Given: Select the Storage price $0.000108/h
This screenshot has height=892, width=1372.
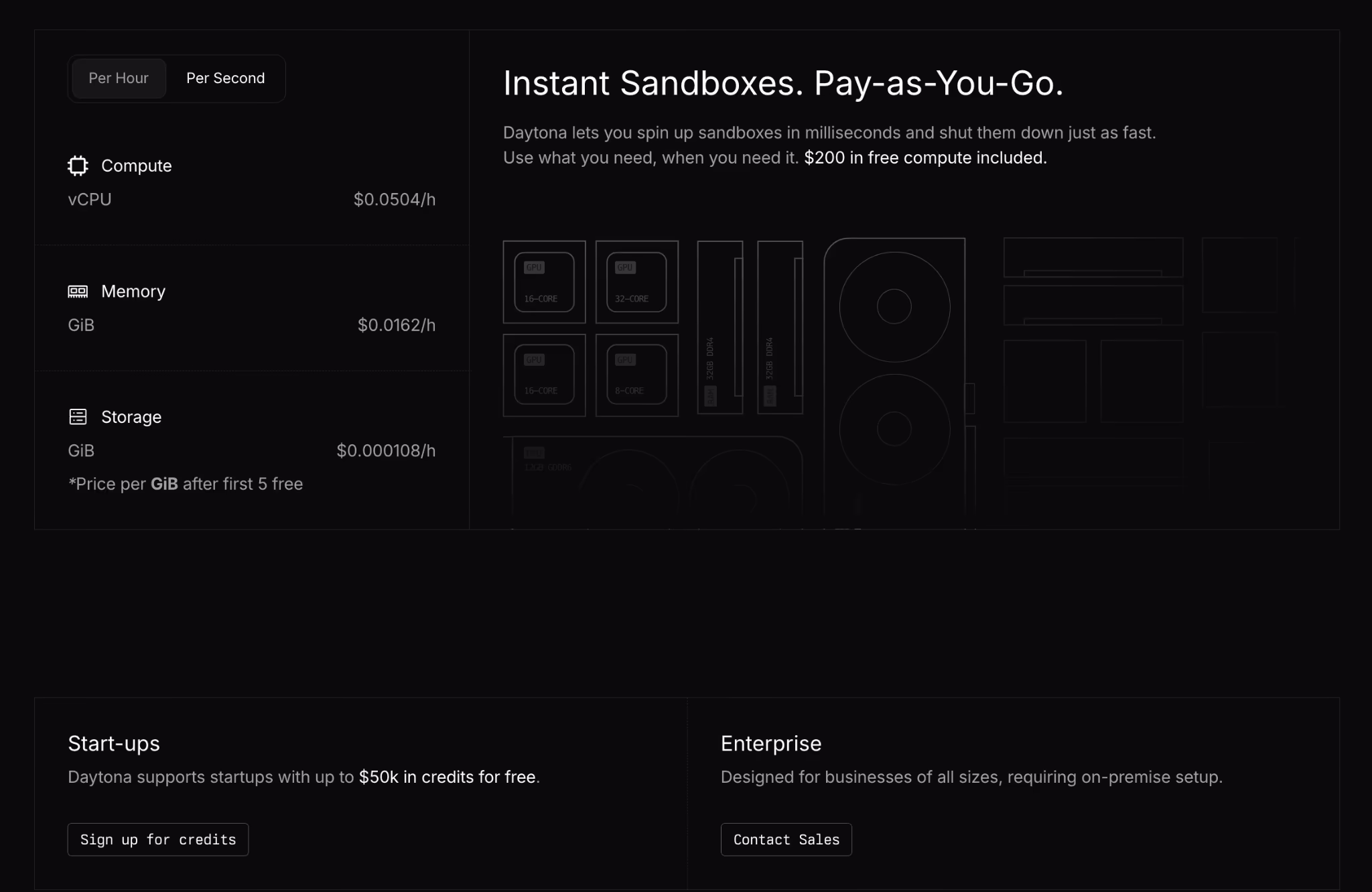Looking at the screenshot, I should coord(385,451).
